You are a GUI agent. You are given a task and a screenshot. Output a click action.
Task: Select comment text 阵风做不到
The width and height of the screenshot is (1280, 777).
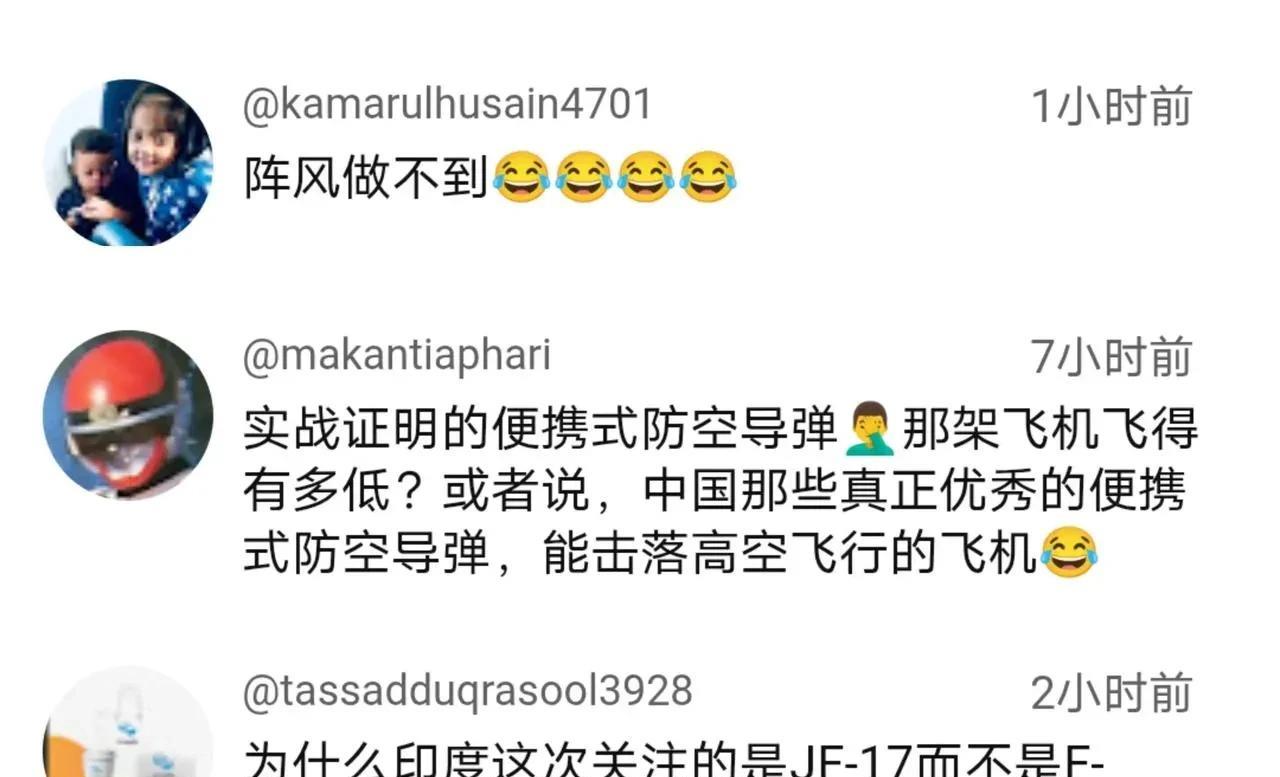pos(366,178)
